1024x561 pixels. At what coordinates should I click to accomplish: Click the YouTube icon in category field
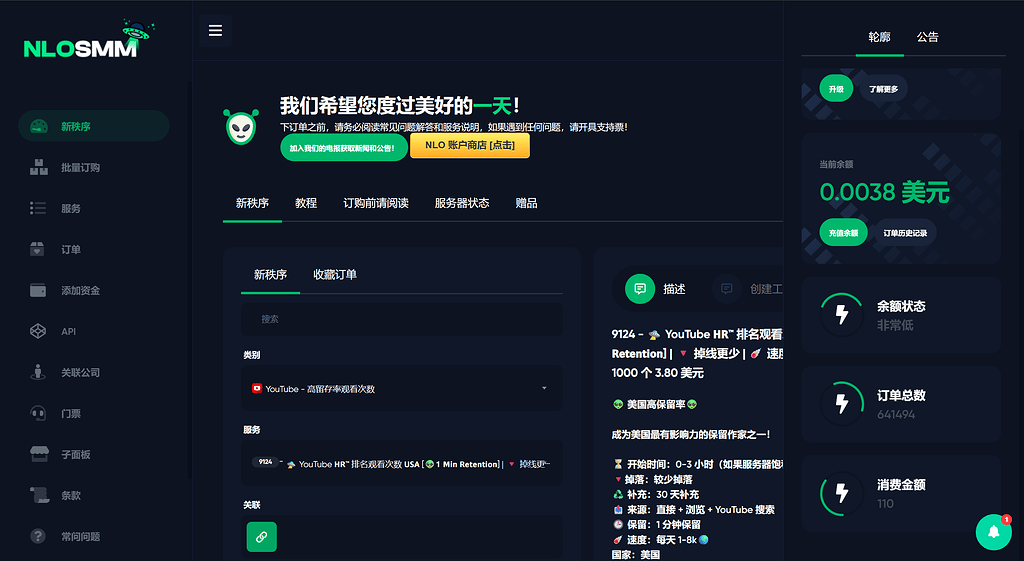(257, 388)
